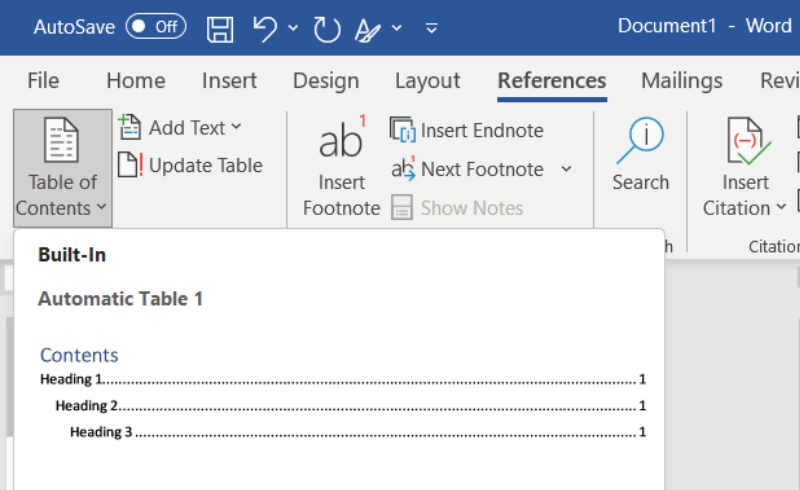Image resolution: width=800 pixels, height=490 pixels.
Task: Open the Mailings tab
Action: pos(682,81)
